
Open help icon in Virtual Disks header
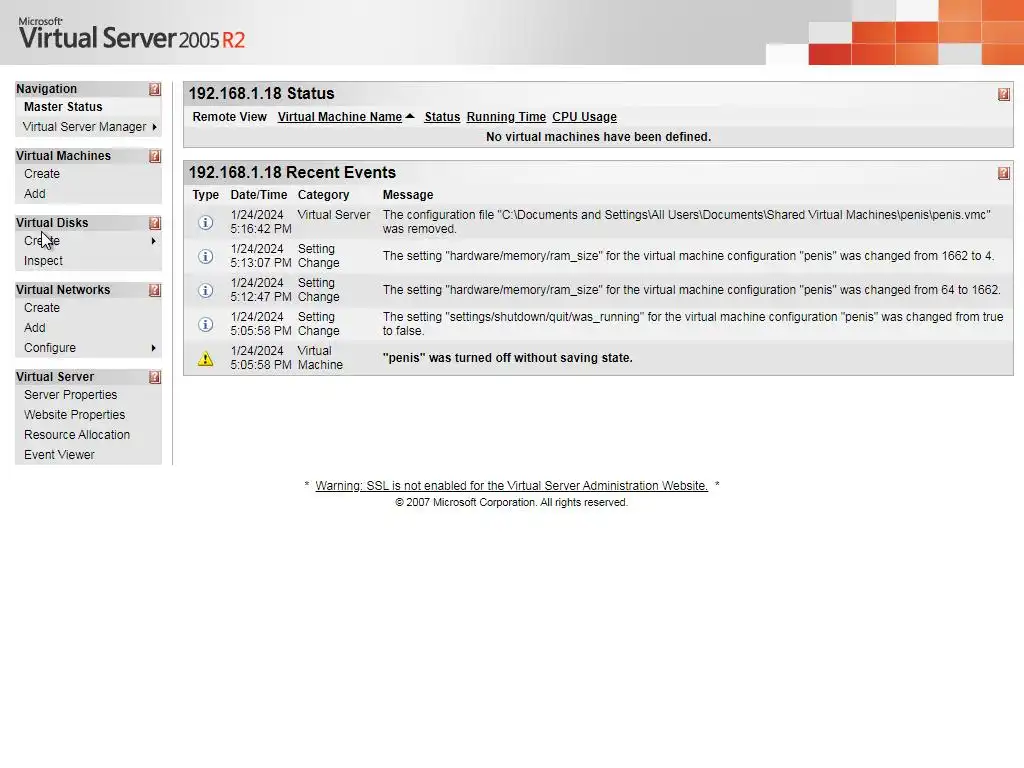point(155,223)
